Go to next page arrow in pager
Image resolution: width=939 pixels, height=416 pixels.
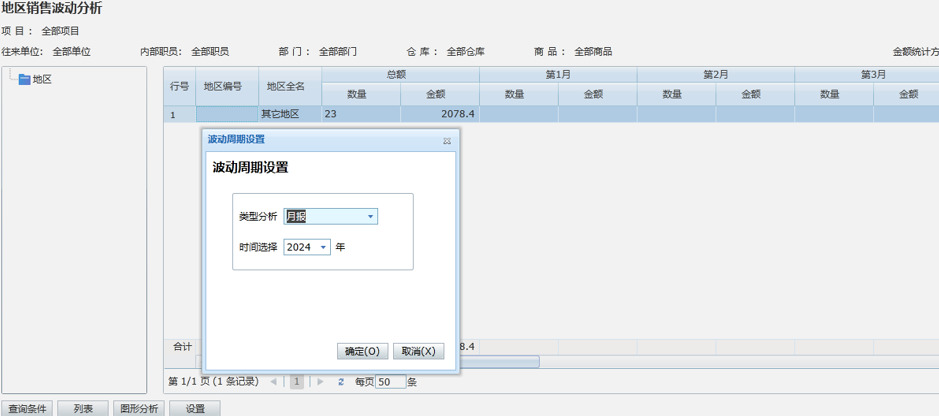click(320, 381)
